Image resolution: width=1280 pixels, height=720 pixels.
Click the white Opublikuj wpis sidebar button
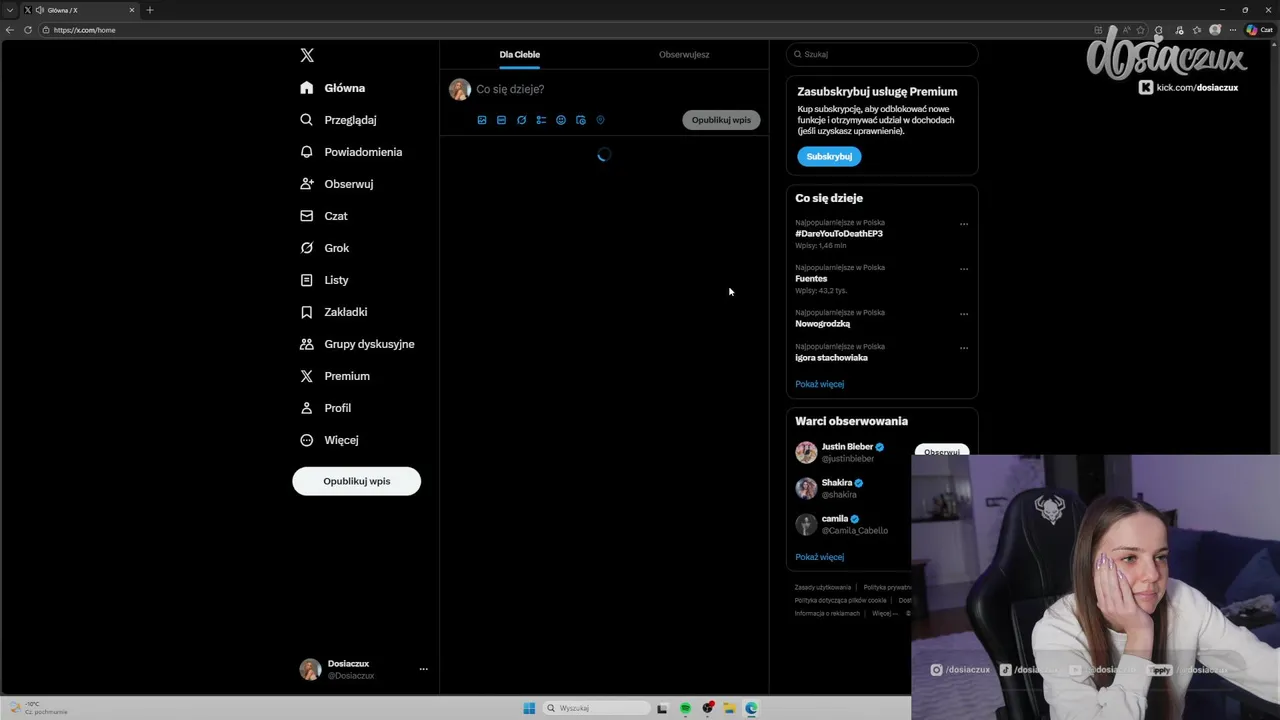(356, 481)
